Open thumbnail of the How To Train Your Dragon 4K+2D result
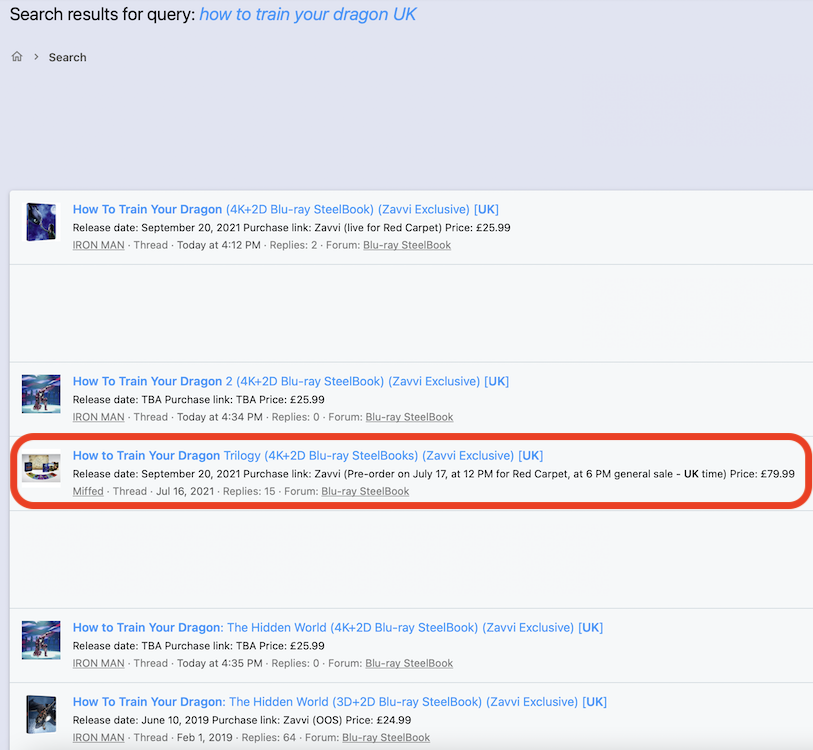This screenshot has height=750, width=813. (x=41, y=222)
